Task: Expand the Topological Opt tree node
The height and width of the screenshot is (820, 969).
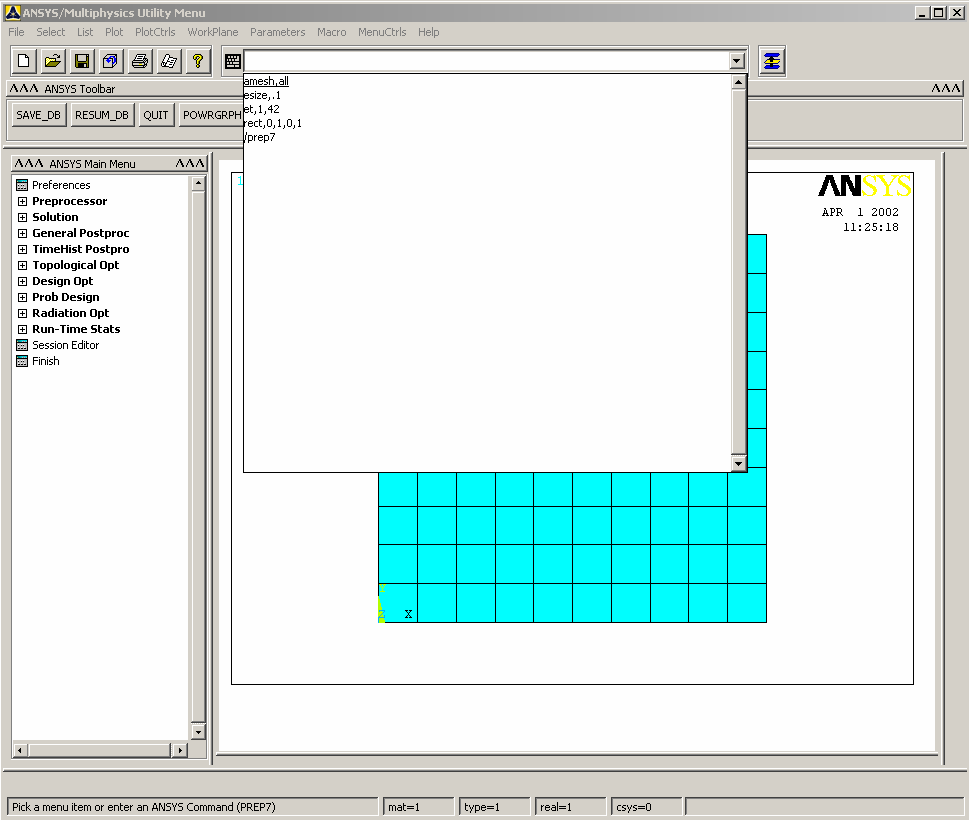Action: point(22,266)
